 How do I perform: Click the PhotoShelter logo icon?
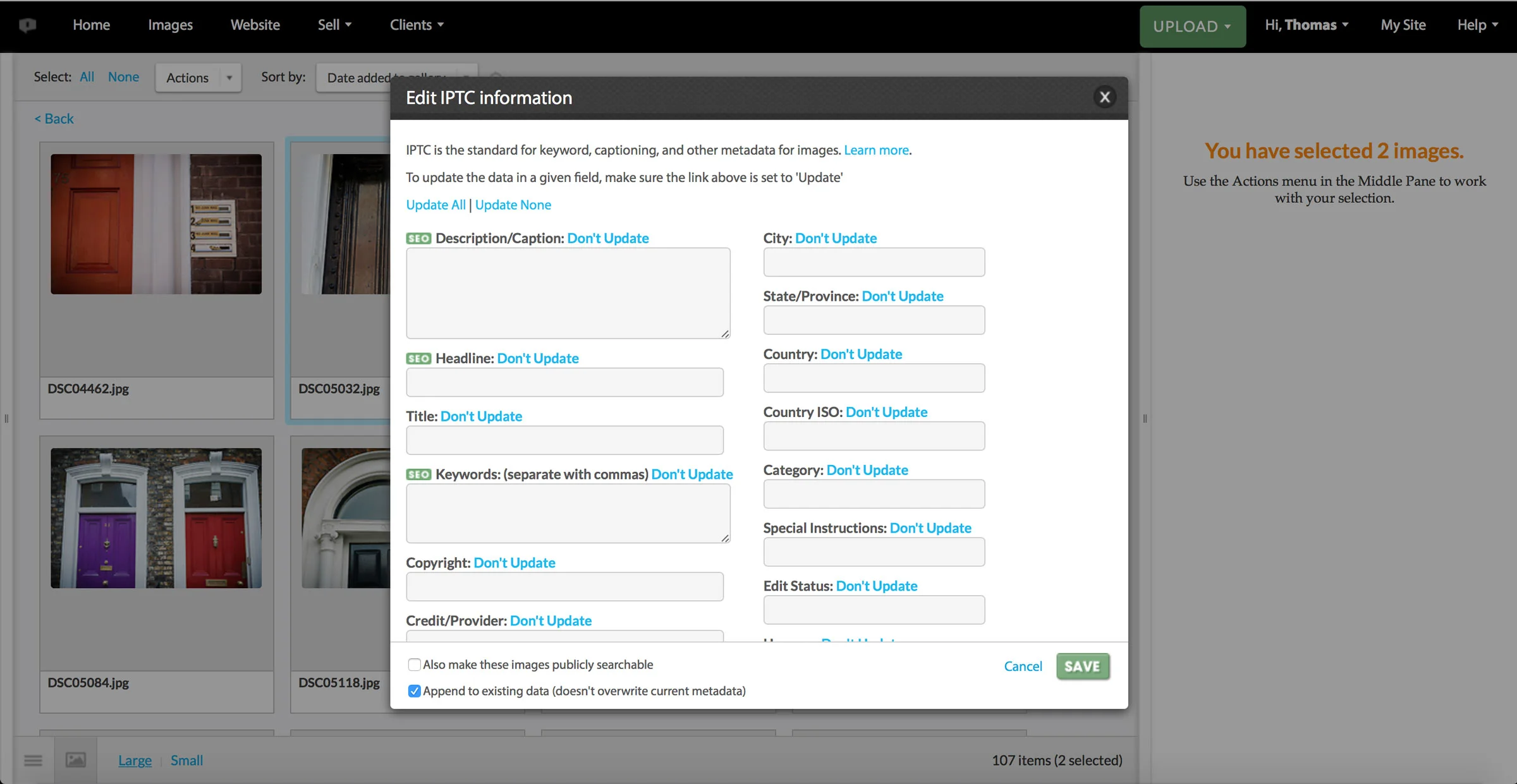point(27,25)
